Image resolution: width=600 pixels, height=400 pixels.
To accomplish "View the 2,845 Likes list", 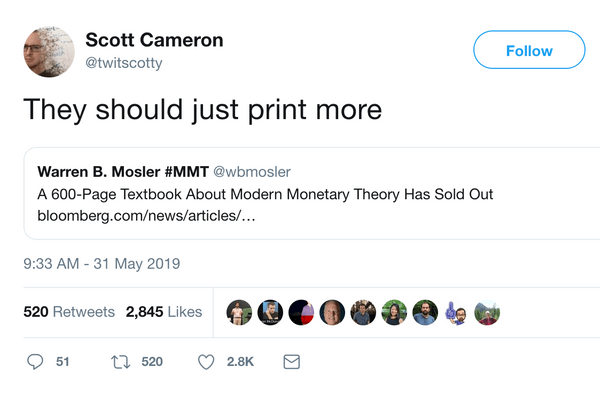I will [x=164, y=312].
